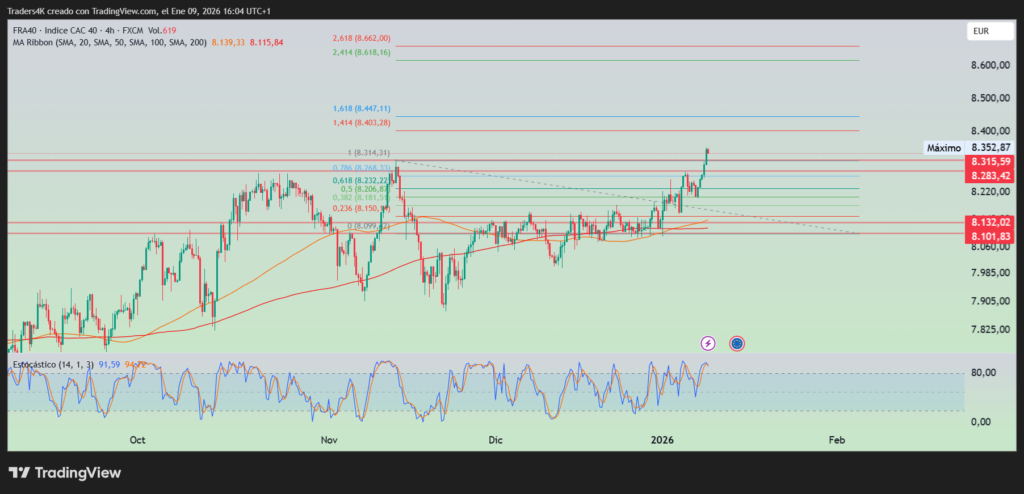The width and height of the screenshot is (1024, 494).
Task: Open the EUR currency selector
Action: (980, 32)
